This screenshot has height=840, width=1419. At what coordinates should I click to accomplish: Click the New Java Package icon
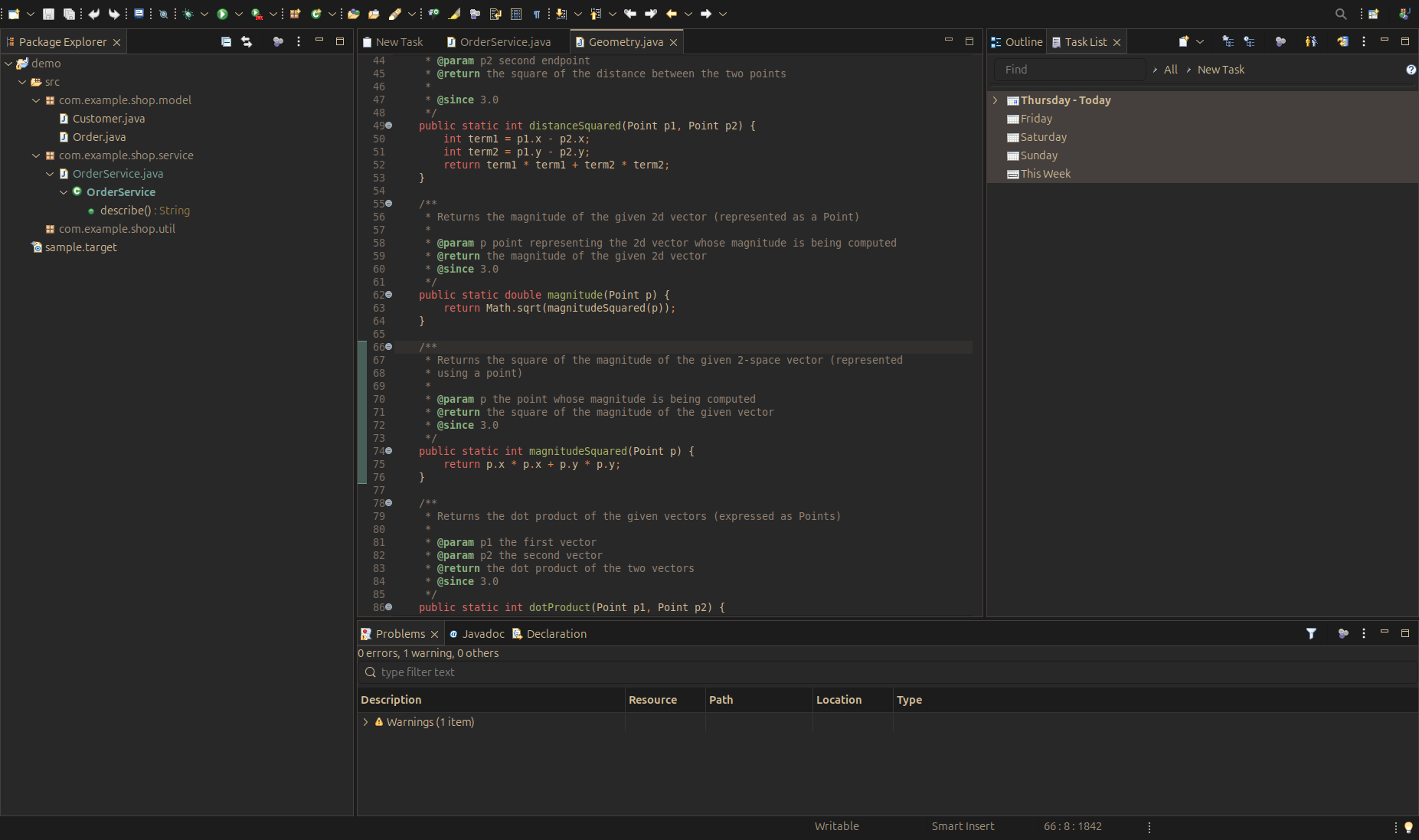(x=295, y=14)
